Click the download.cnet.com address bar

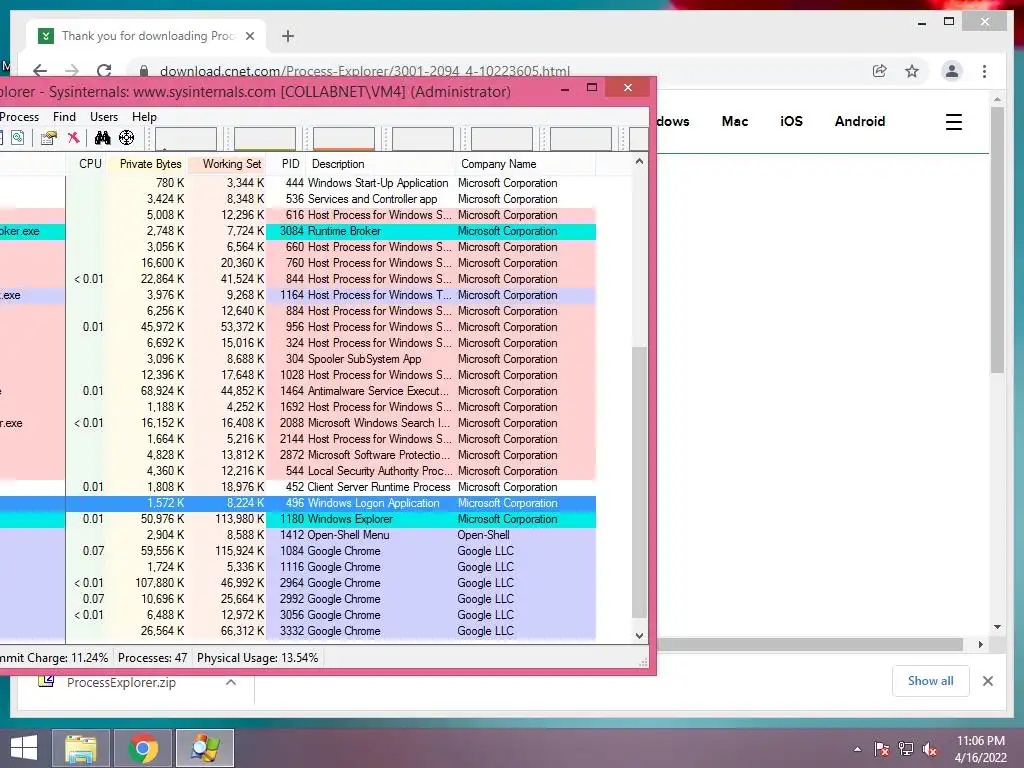click(x=364, y=71)
